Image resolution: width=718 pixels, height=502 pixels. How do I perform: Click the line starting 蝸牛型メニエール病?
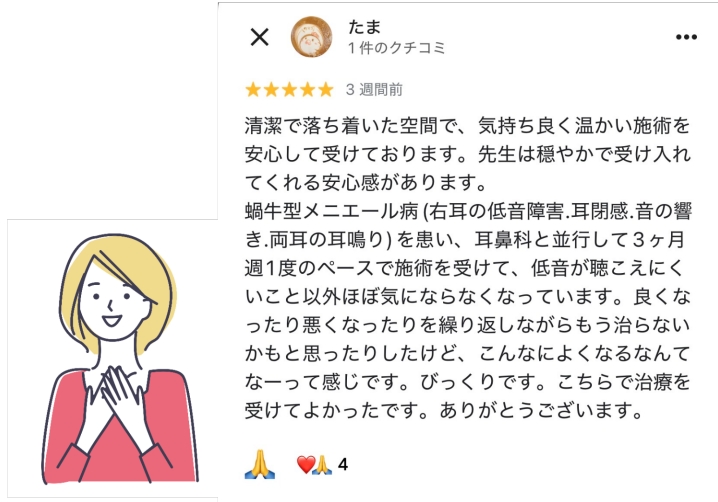[468, 211]
